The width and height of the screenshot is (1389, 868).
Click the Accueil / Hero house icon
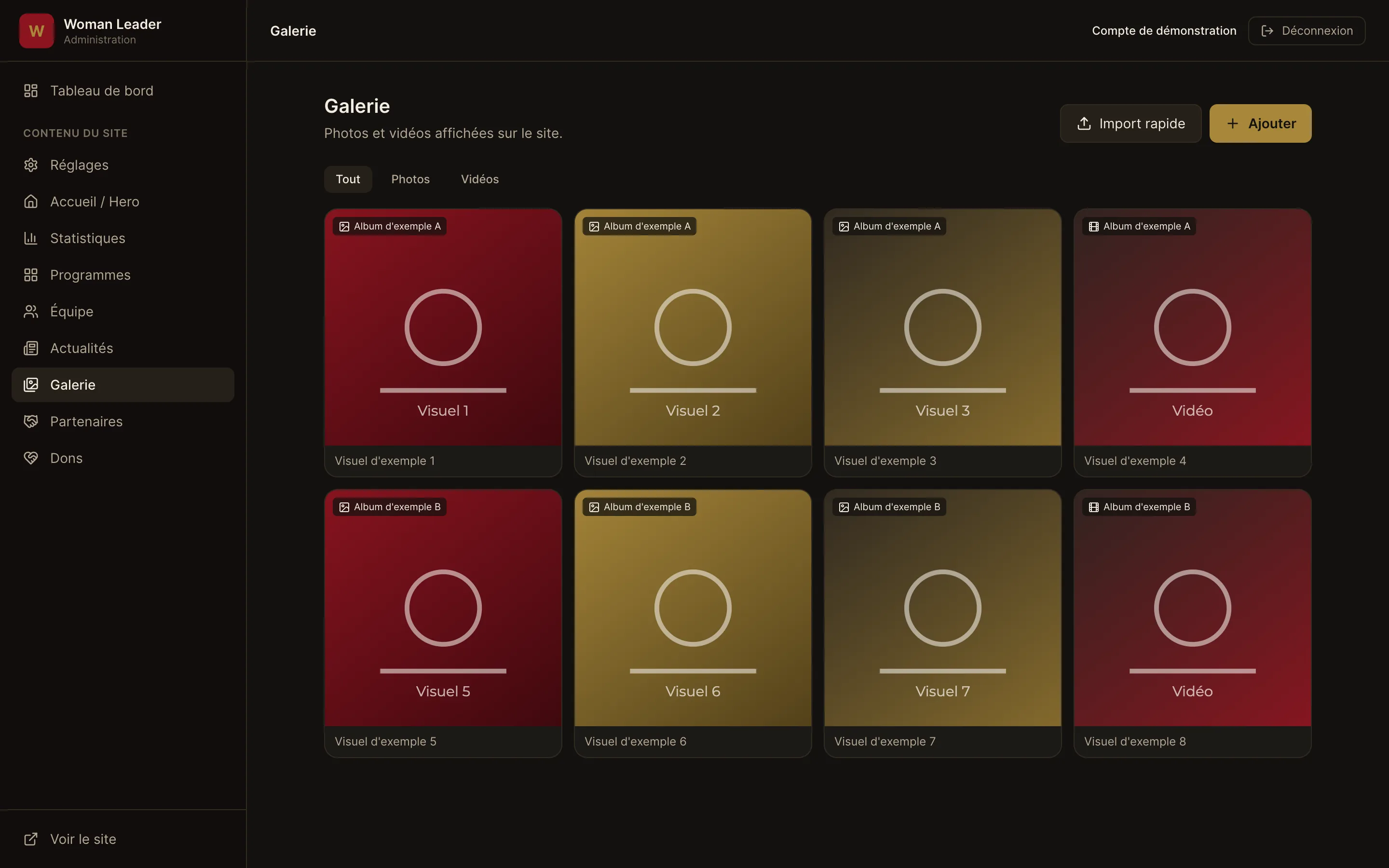(x=31, y=202)
